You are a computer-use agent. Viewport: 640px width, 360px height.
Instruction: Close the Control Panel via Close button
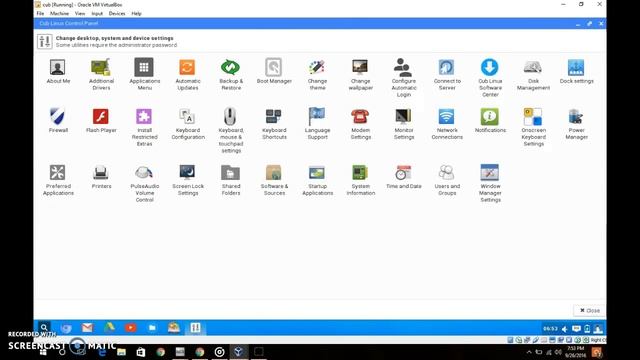coord(589,311)
